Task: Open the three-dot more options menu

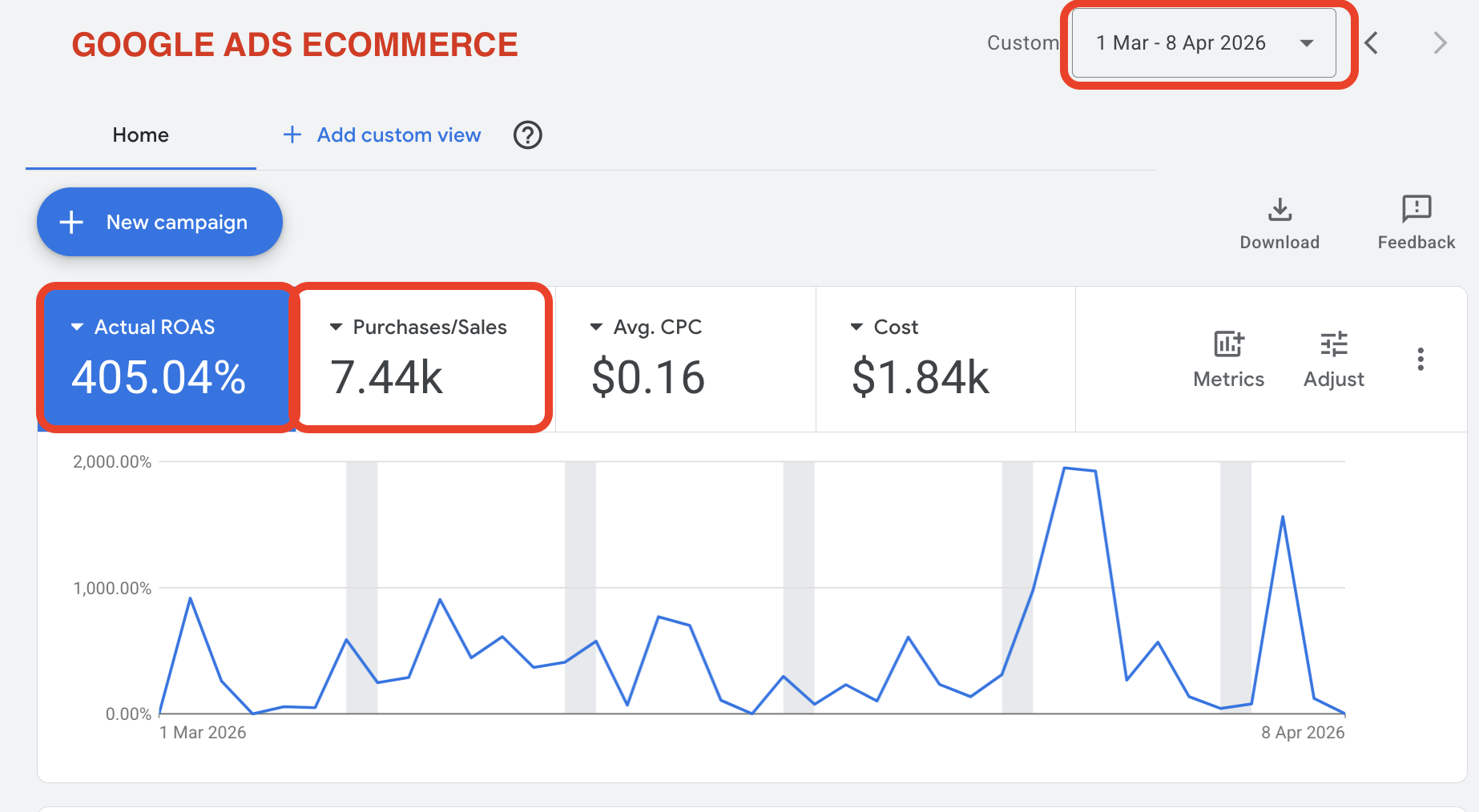Action: 1420,359
